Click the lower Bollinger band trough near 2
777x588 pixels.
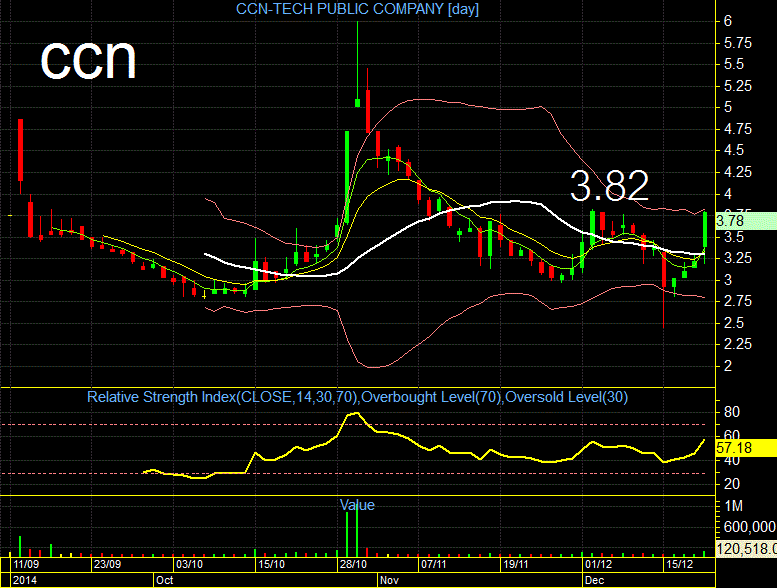[x=373, y=367]
